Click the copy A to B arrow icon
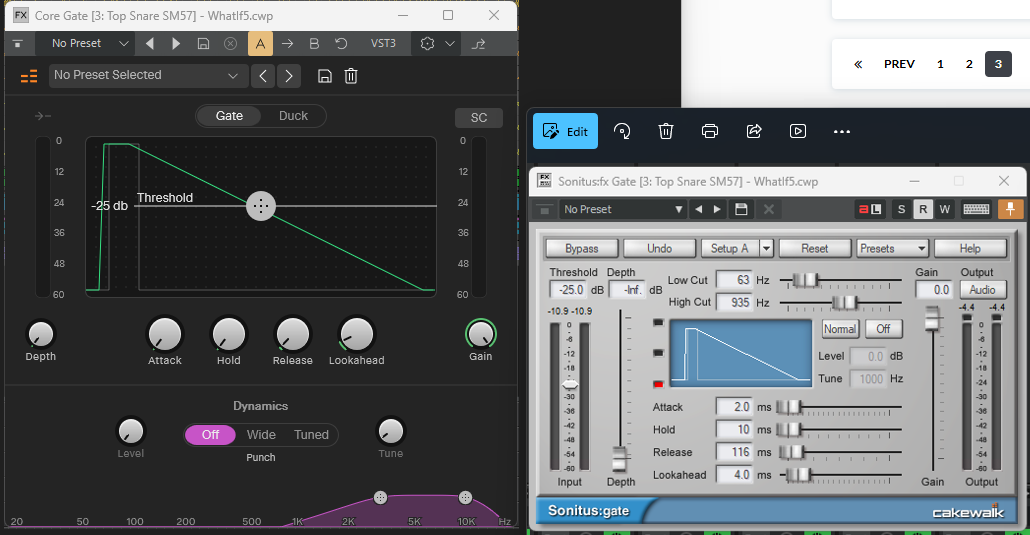 click(x=287, y=44)
